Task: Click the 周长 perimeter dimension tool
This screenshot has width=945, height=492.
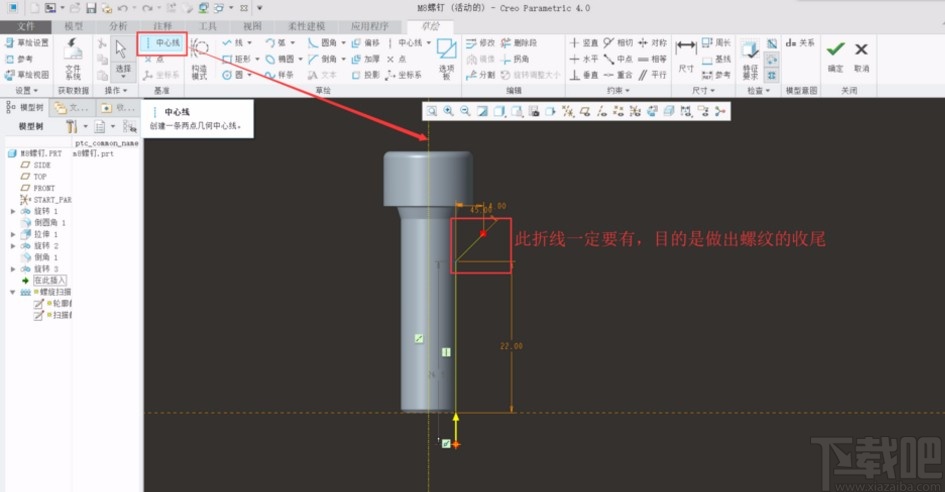Action: [717, 43]
